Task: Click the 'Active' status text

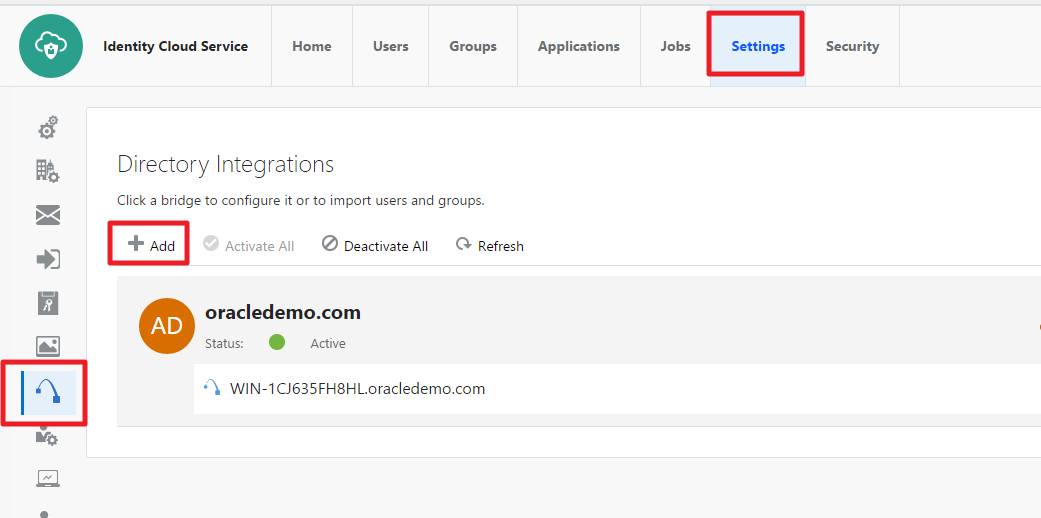Action: click(328, 343)
